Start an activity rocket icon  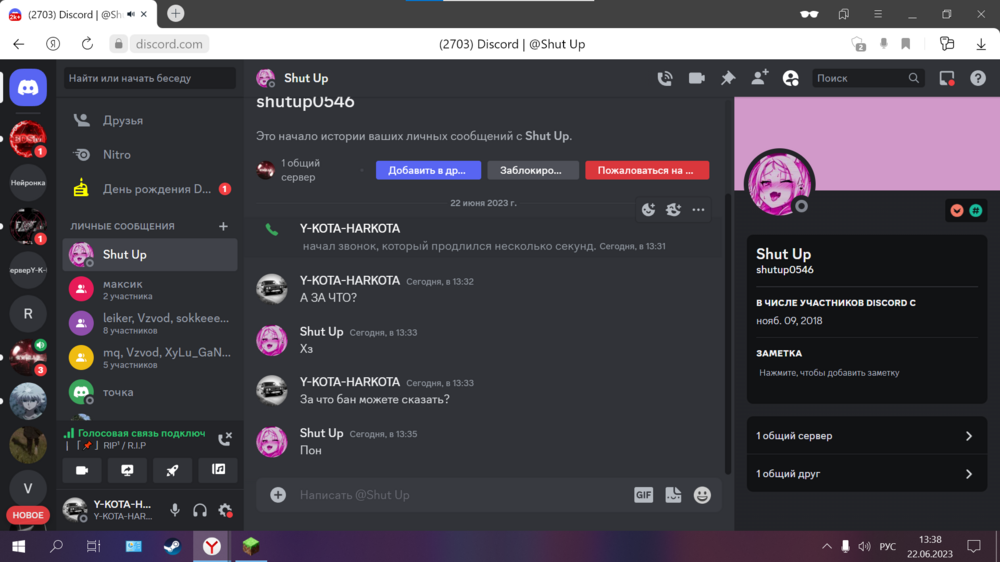[x=172, y=470]
